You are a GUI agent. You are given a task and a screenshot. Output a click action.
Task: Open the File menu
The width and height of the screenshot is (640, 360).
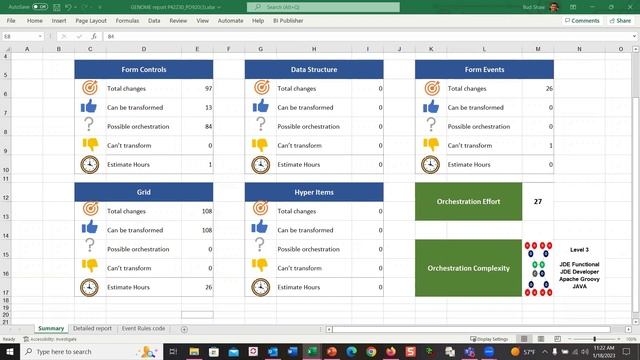(11, 20)
